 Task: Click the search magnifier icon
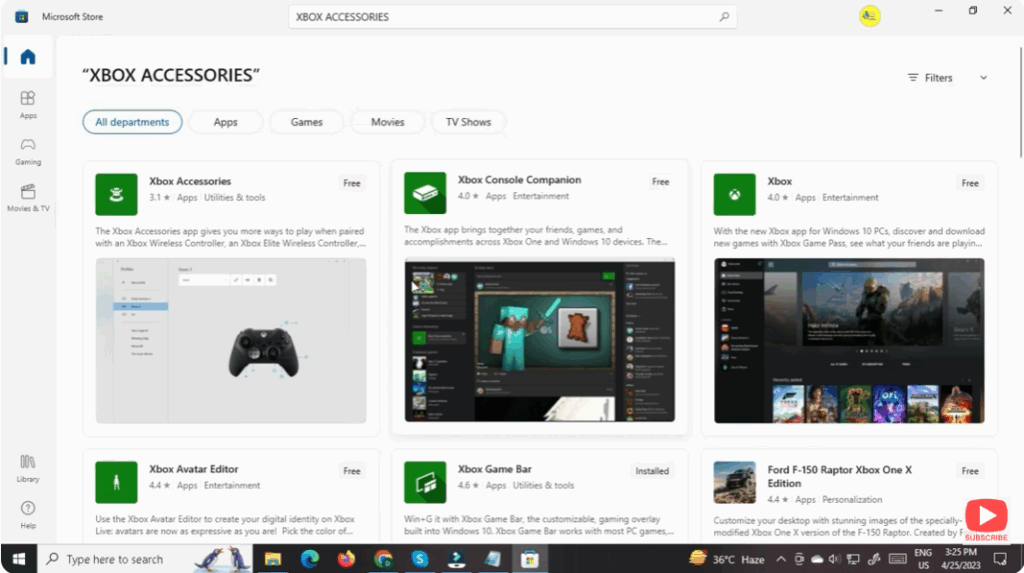pyautogui.click(x=724, y=17)
